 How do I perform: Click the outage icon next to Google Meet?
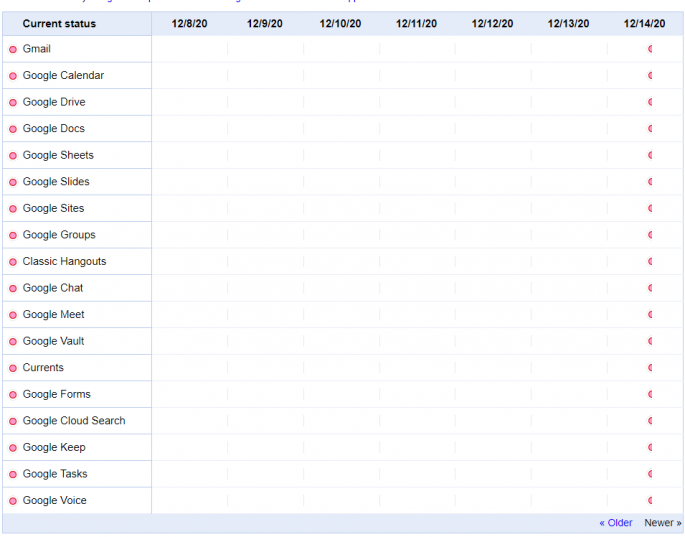[13, 315]
